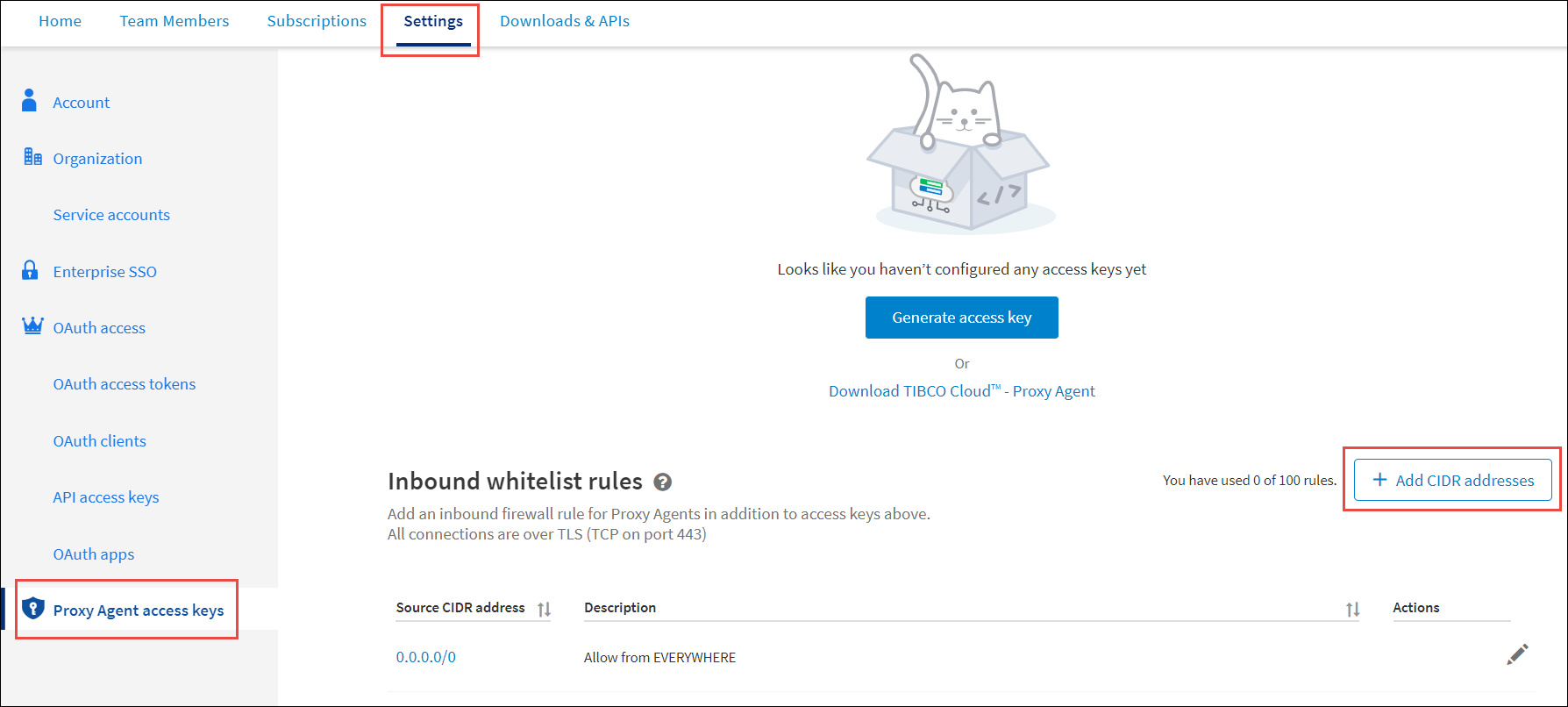This screenshot has width=1568, height=707.
Task: Select Service accounts in sidebar
Action: click(x=111, y=215)
